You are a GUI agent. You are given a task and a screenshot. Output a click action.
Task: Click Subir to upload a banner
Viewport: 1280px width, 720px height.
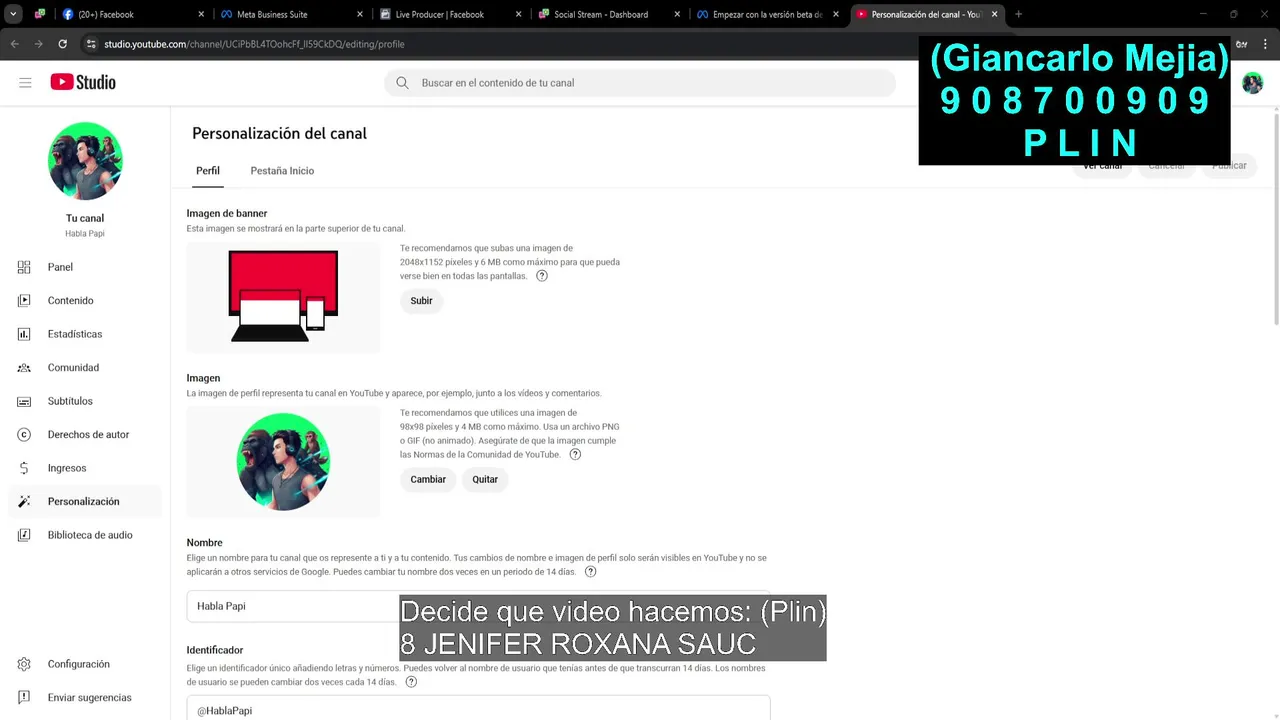tap(421, 301)
